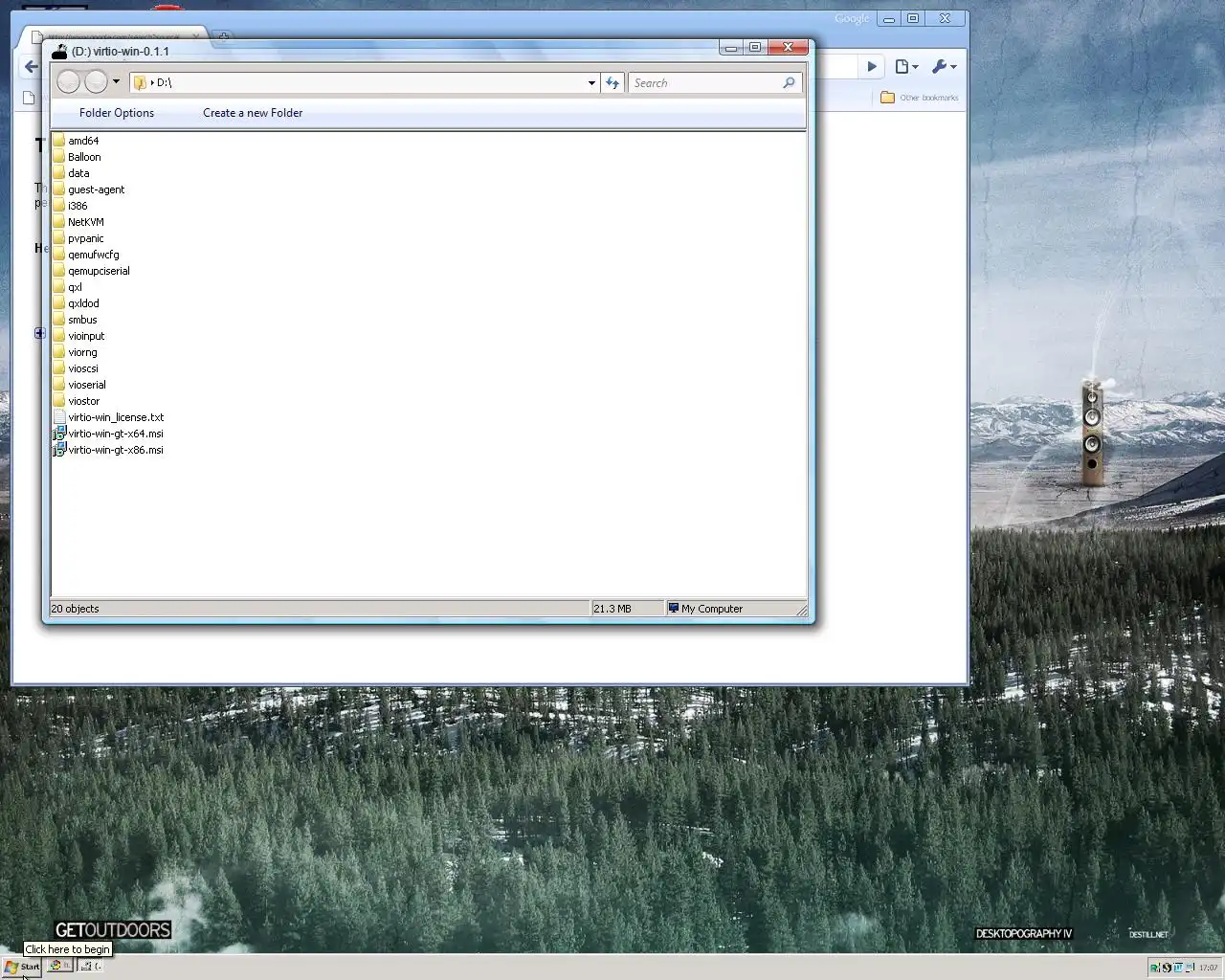1225x980 pixels.
Task: Click the 21.3 MB status entry
Action: [x=612, y=609]
